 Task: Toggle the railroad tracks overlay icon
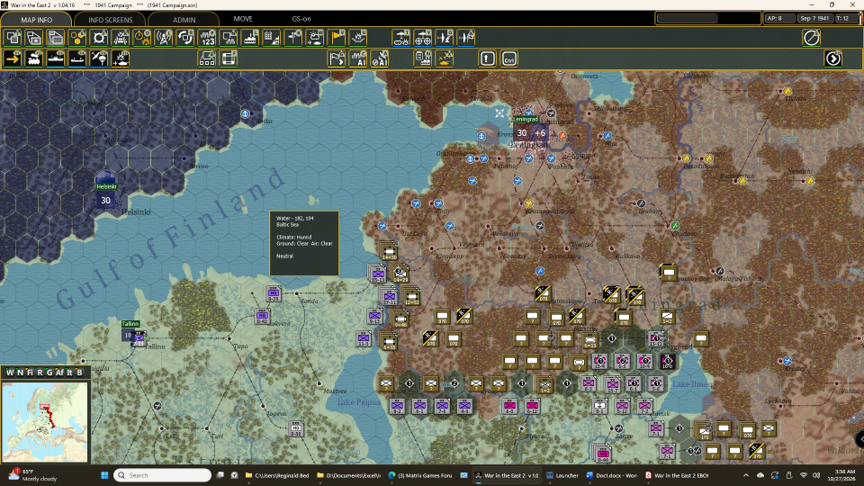pos(121,38)
